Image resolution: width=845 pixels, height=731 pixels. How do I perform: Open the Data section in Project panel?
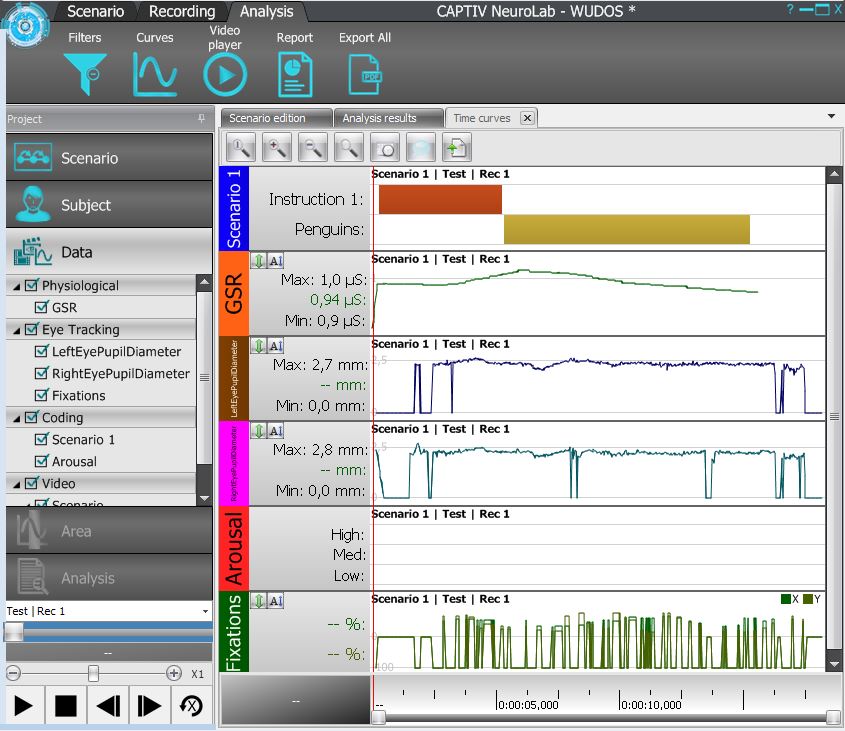109,252
